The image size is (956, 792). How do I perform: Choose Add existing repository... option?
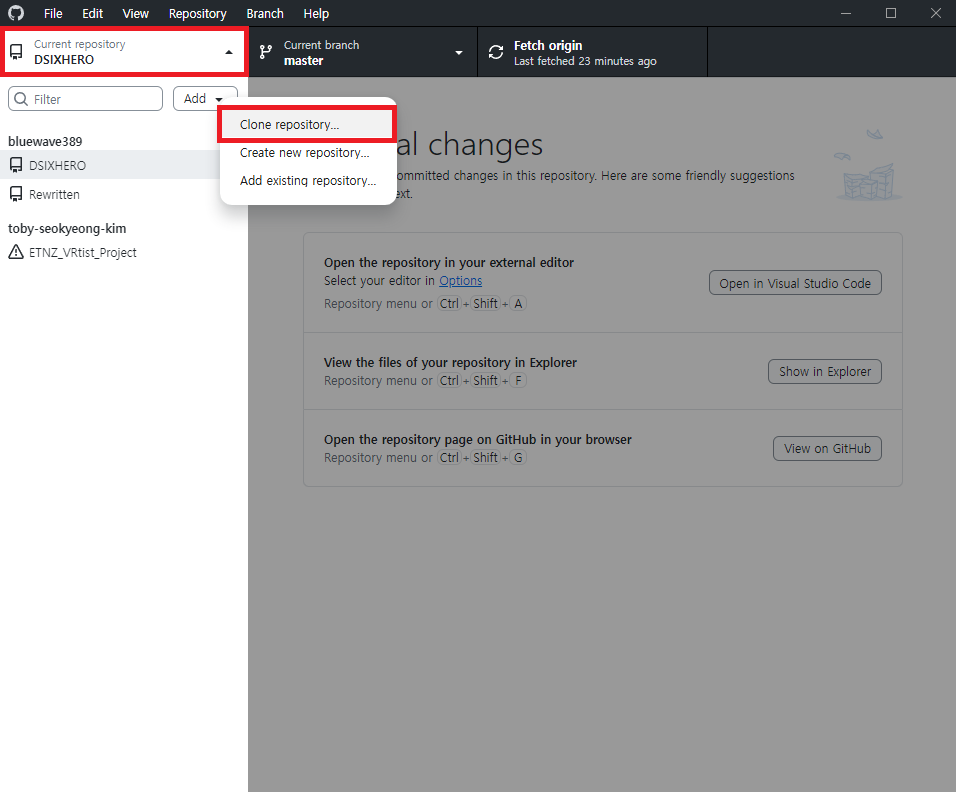[308, 180]
